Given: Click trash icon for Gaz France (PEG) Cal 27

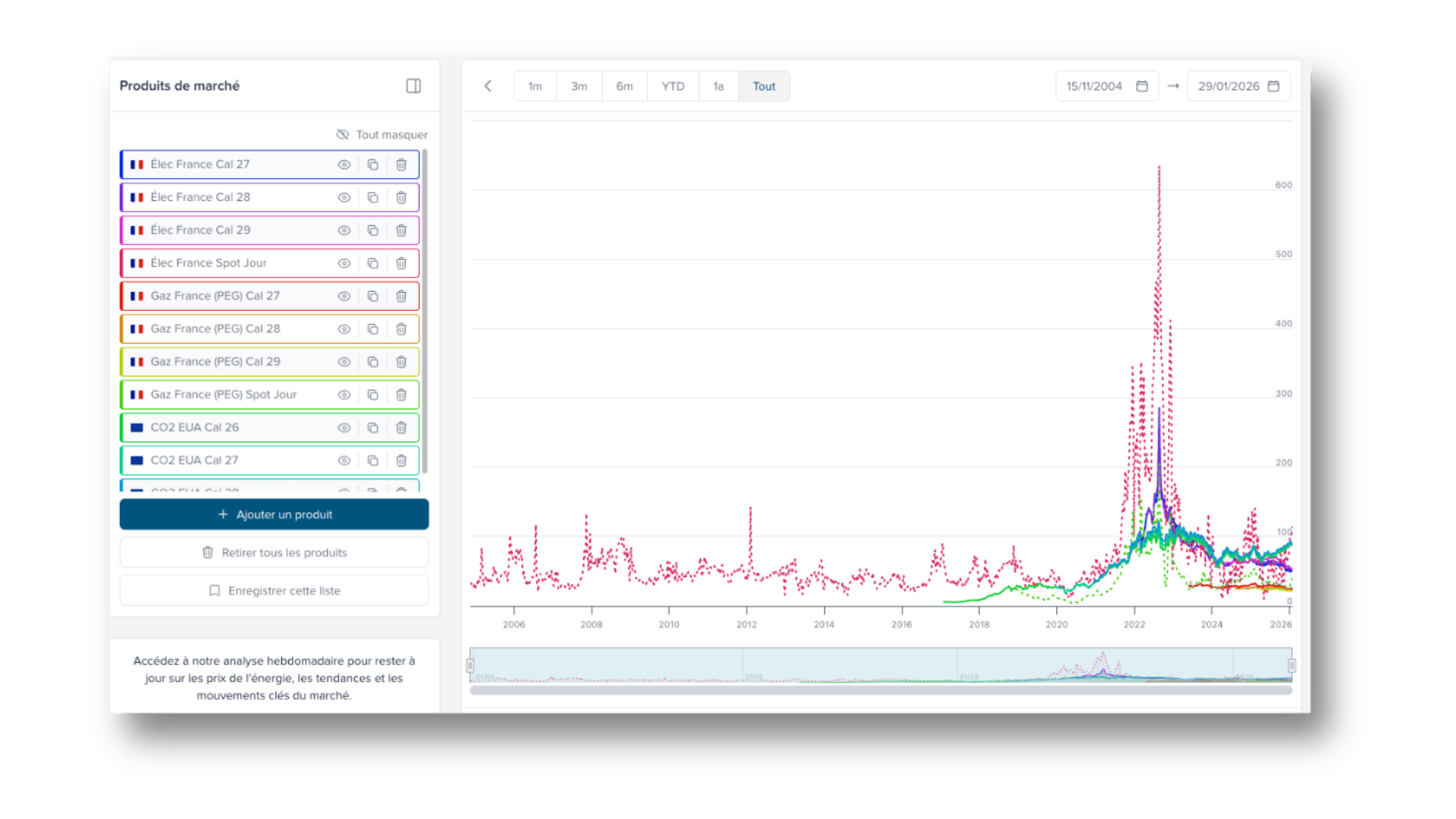Looking at the screenshot, I should (x=401, y=296).
